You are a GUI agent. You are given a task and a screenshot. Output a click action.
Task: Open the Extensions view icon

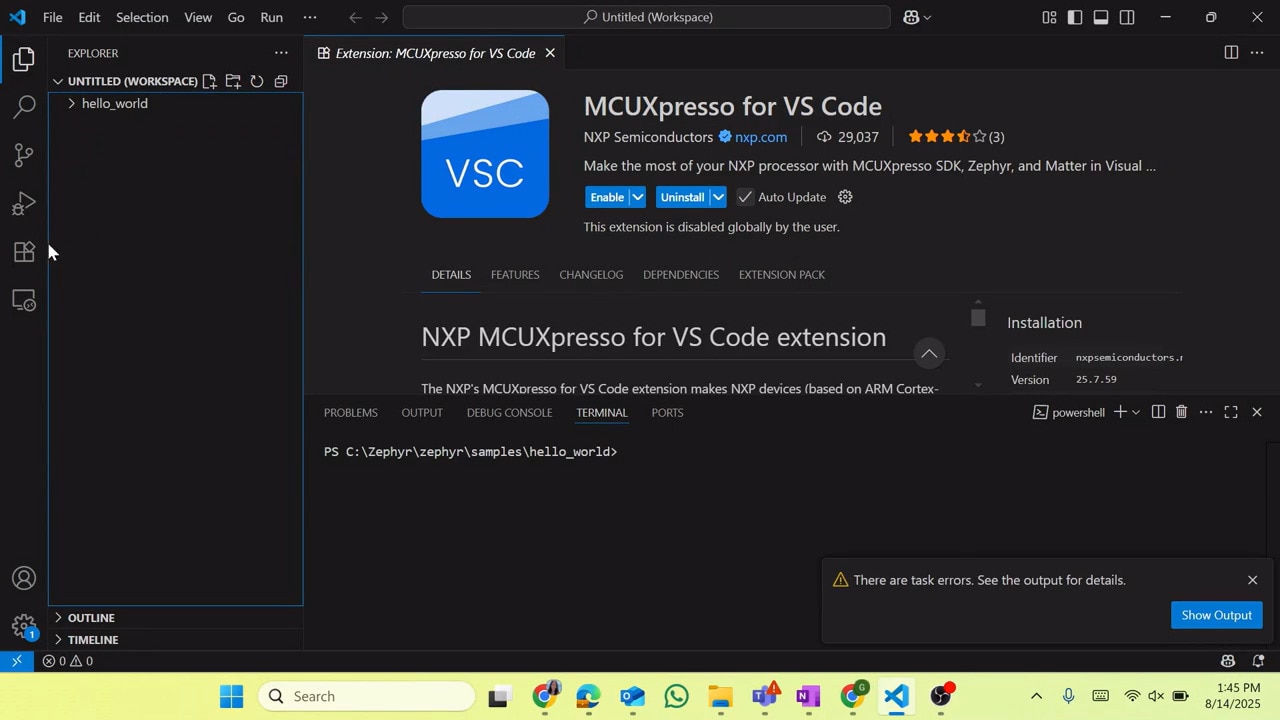click(24, 252)
